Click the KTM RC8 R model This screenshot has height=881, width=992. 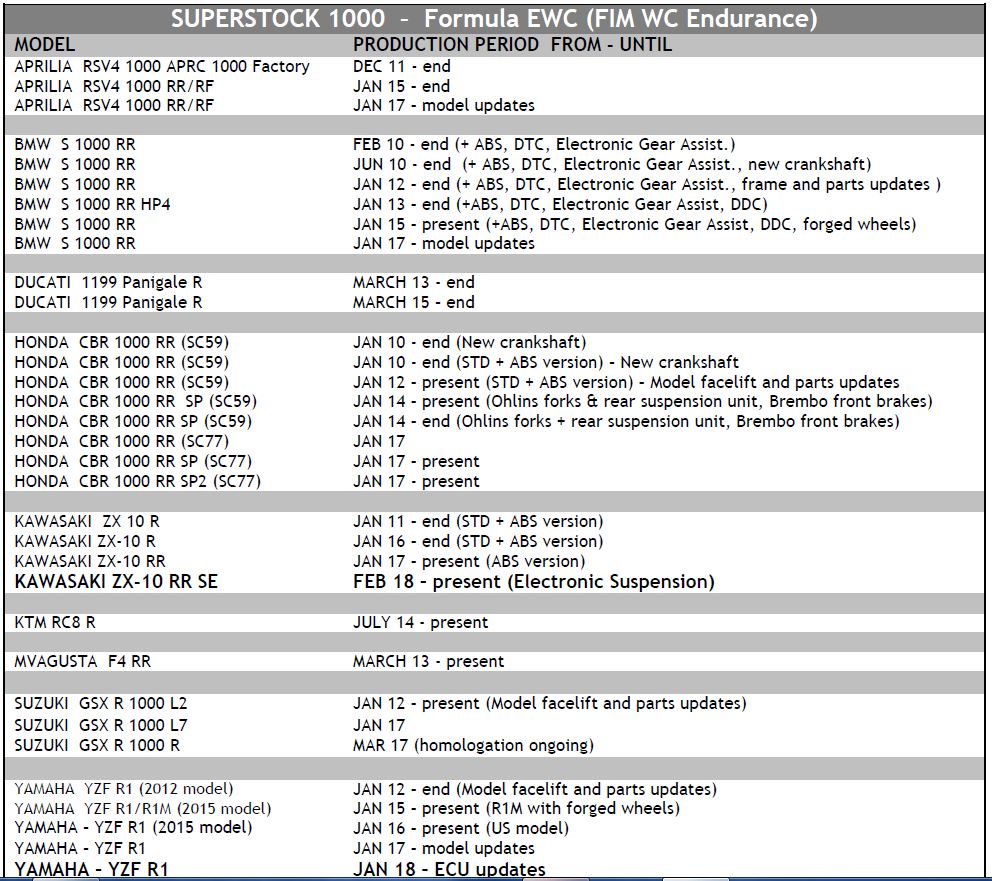[x=55, y=622]
